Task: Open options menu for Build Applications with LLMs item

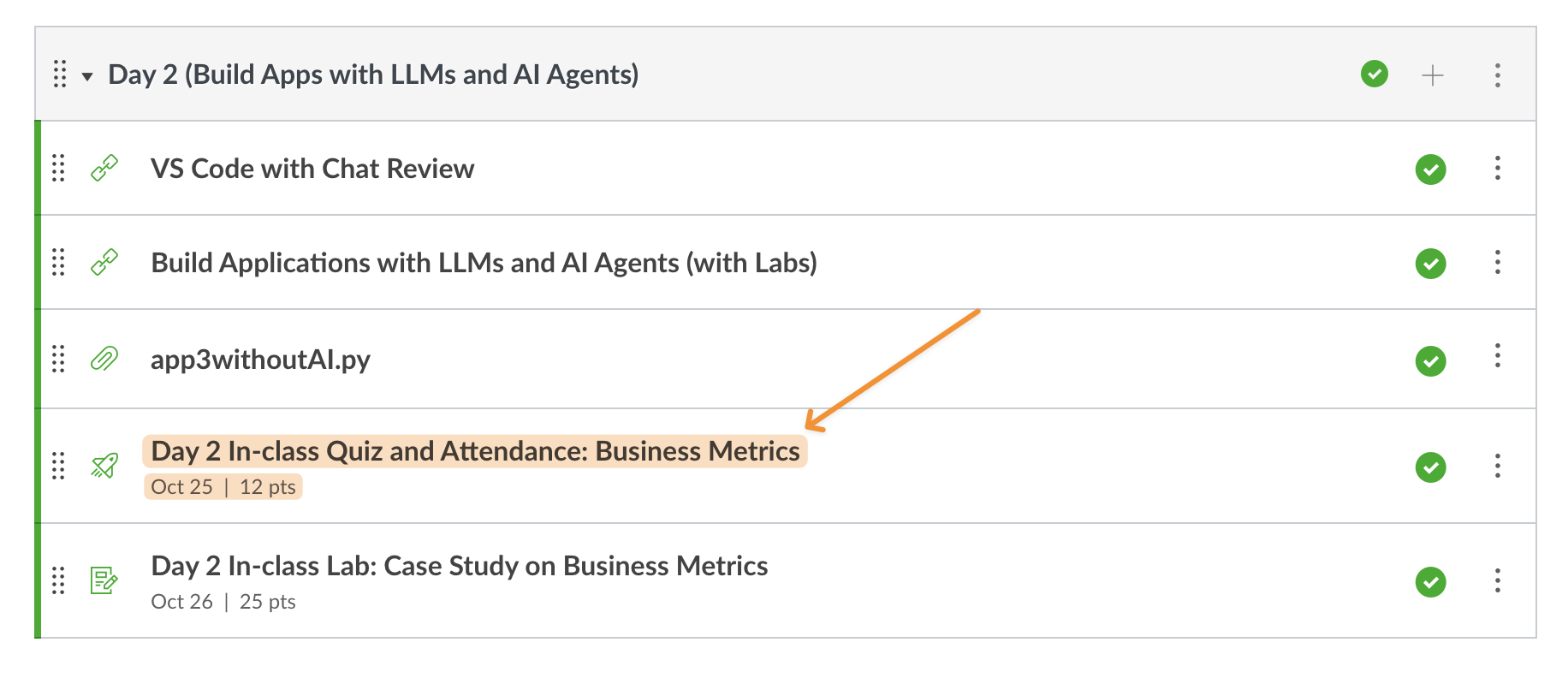Action: 1497,262
